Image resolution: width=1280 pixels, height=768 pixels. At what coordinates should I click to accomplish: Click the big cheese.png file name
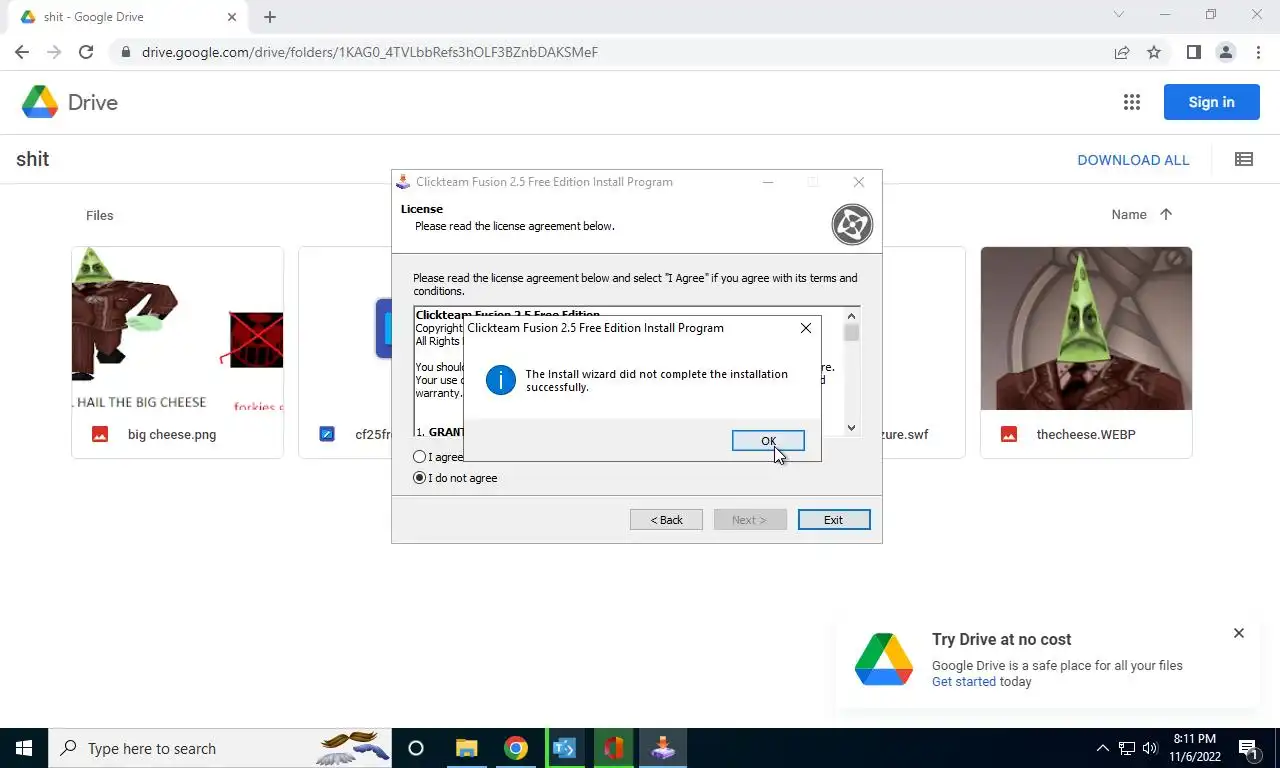point(172,435)
